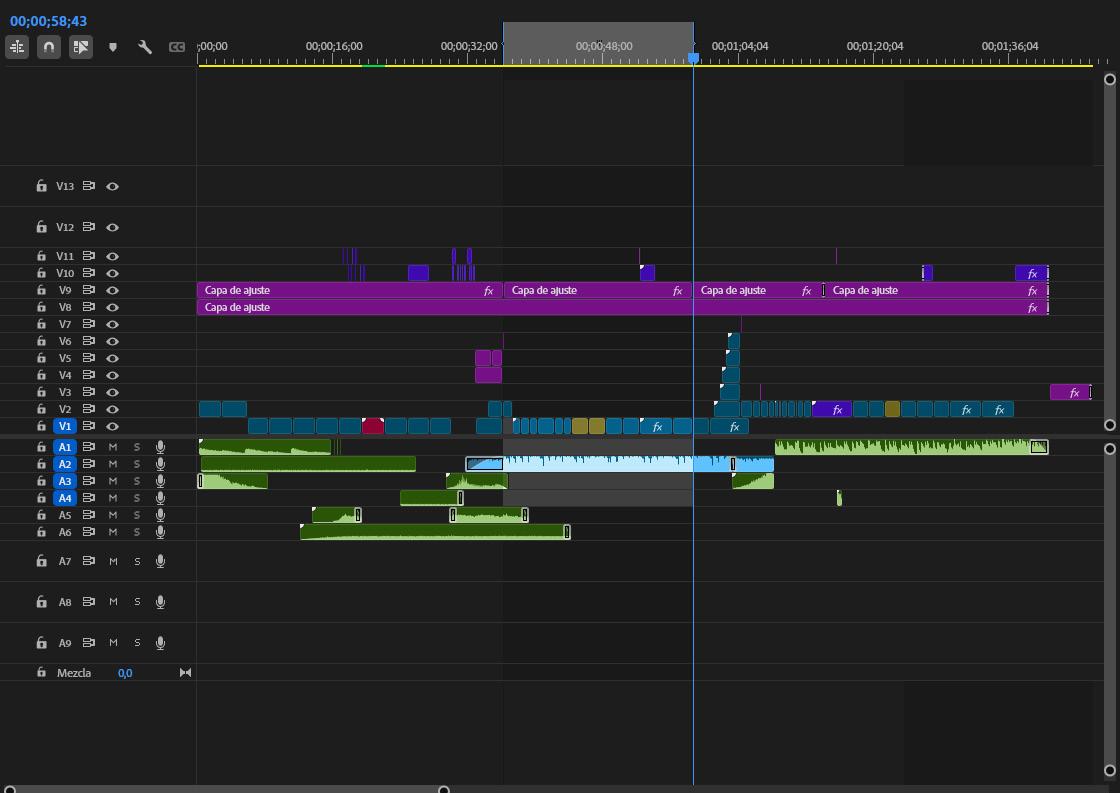Click the blue playhead marker on ruler
The height and width of the screenshot is (793, 1120).
(694, 58)
